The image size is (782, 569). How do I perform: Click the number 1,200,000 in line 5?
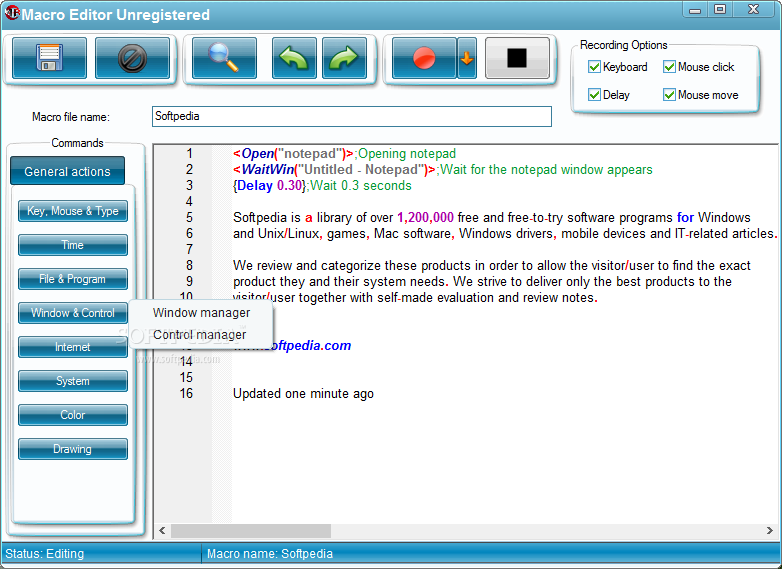tap(425, 217)
